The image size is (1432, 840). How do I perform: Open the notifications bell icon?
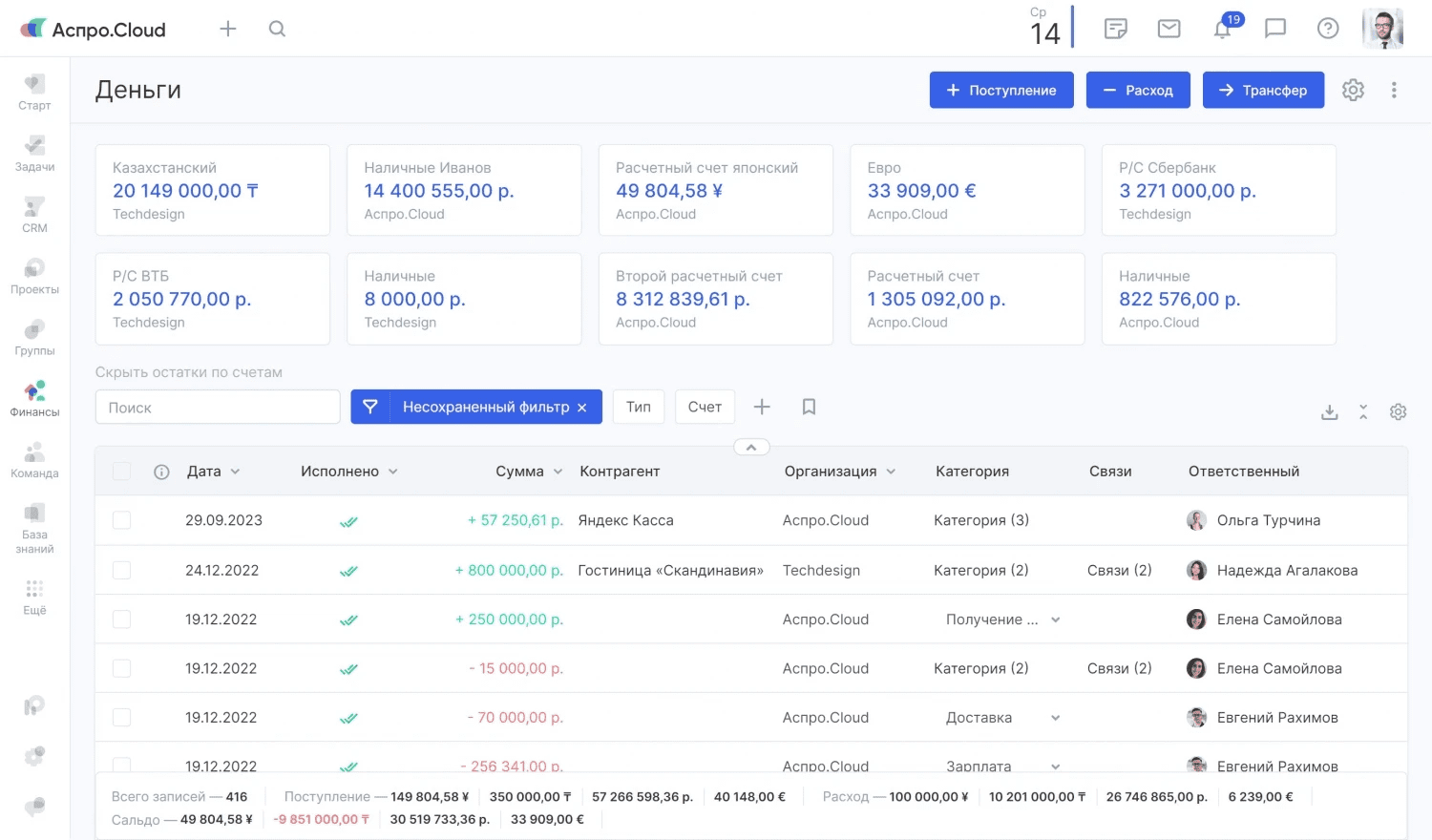tap(1222, 29)
